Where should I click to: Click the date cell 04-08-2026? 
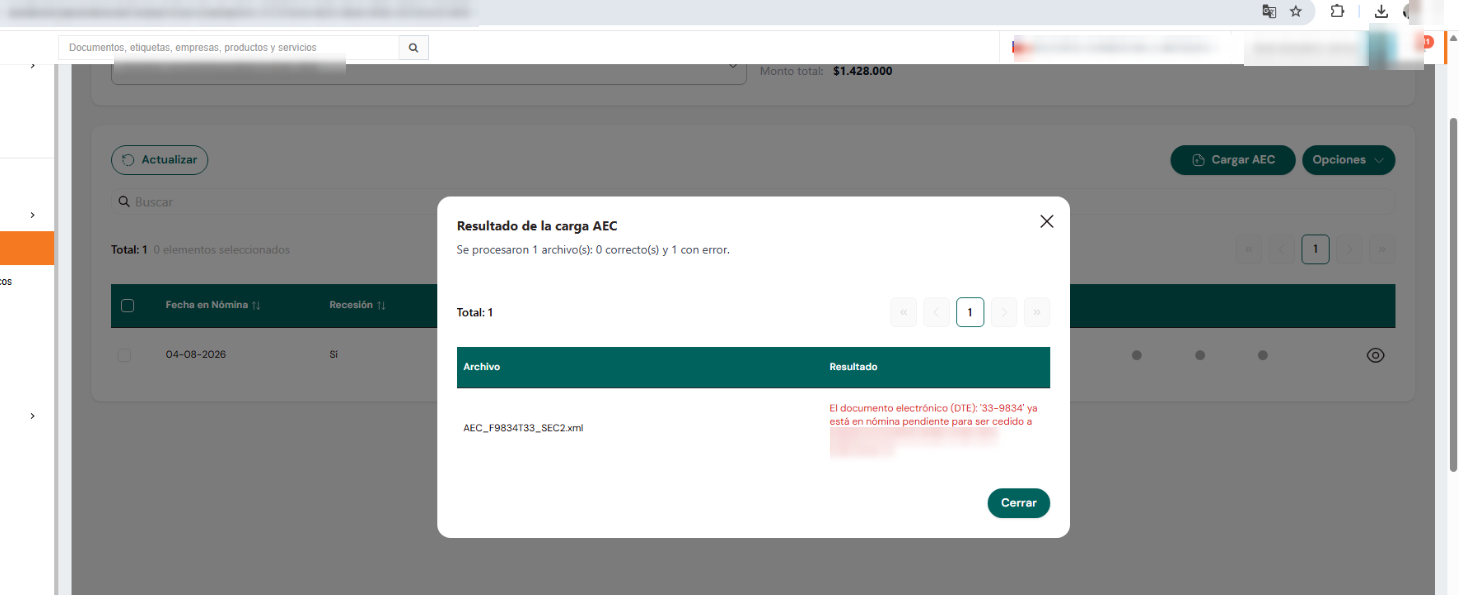click(196, 355)
